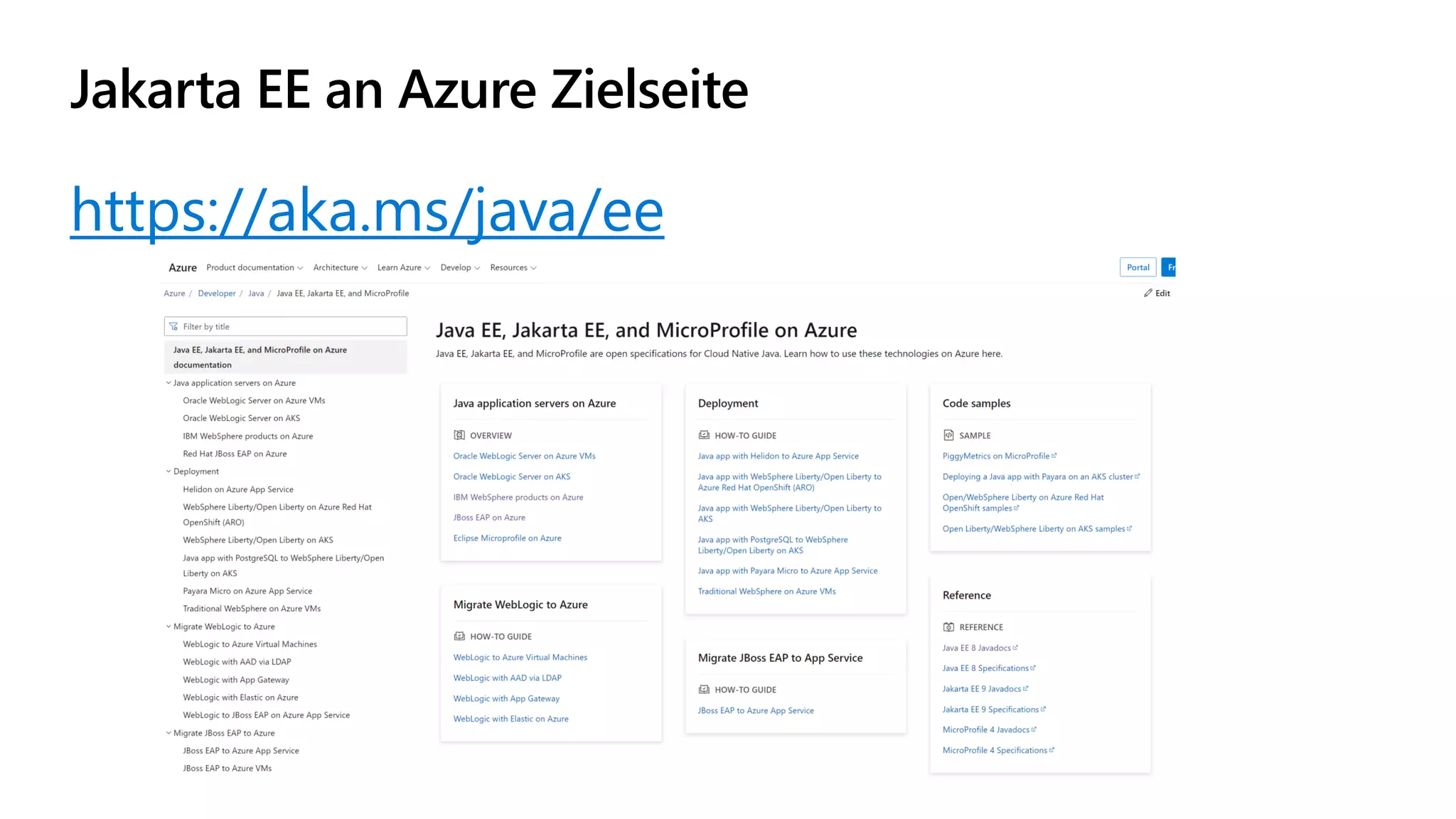
Task: Click the Azure brand logo text
Action: [x=183, y=268]
